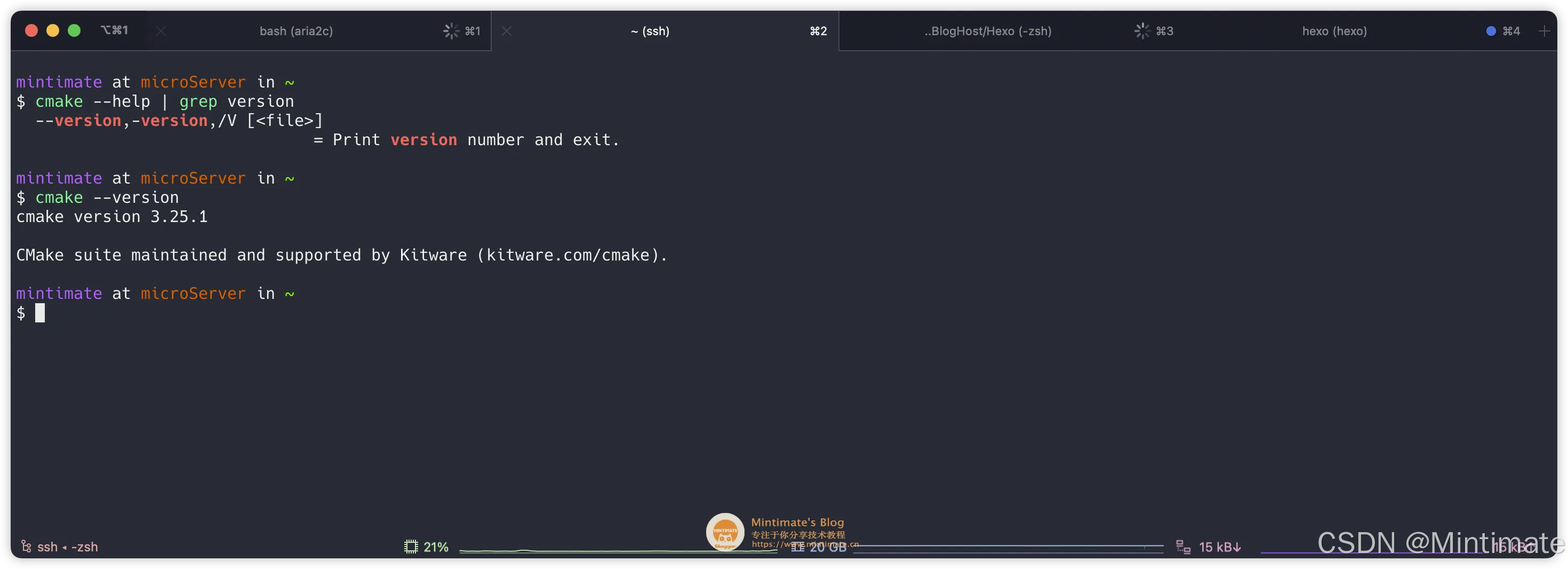Click the ⌘4 shortcut label on hexo tab
This screenshot has width=1568, height=569.
1511,31
